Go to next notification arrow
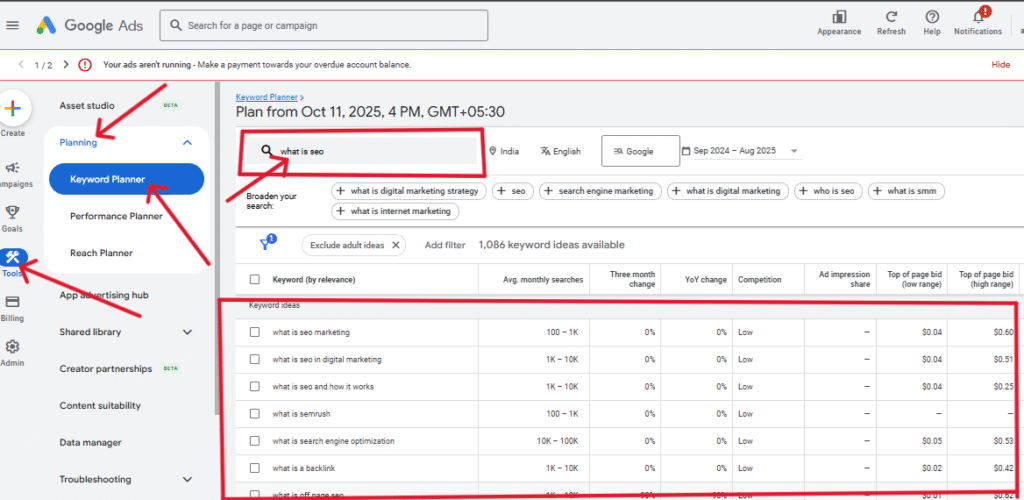Screen dimensions: 1024x500 [x=66, y=65]
